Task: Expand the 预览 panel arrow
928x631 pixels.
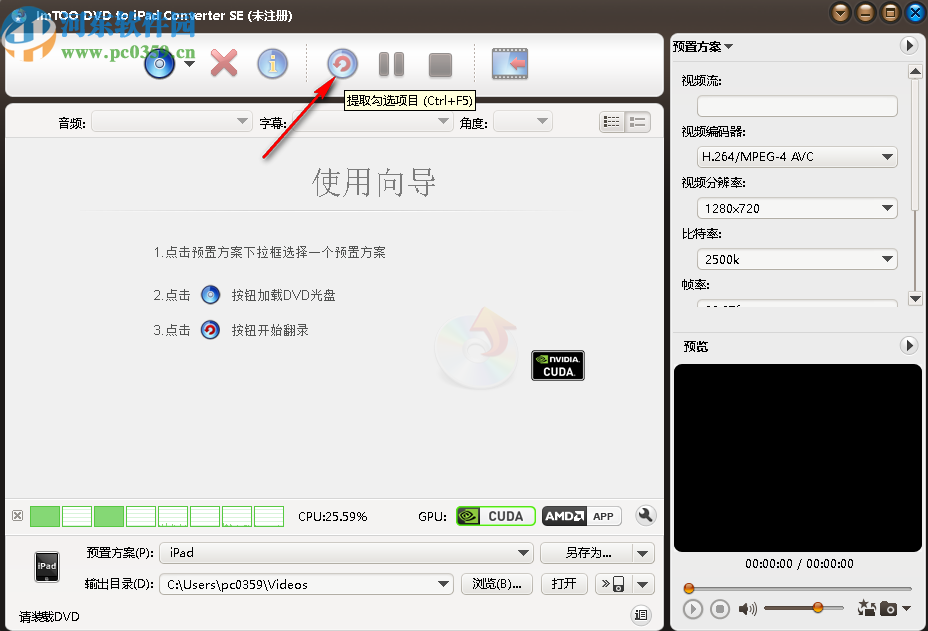Action: tap(908, 346)
